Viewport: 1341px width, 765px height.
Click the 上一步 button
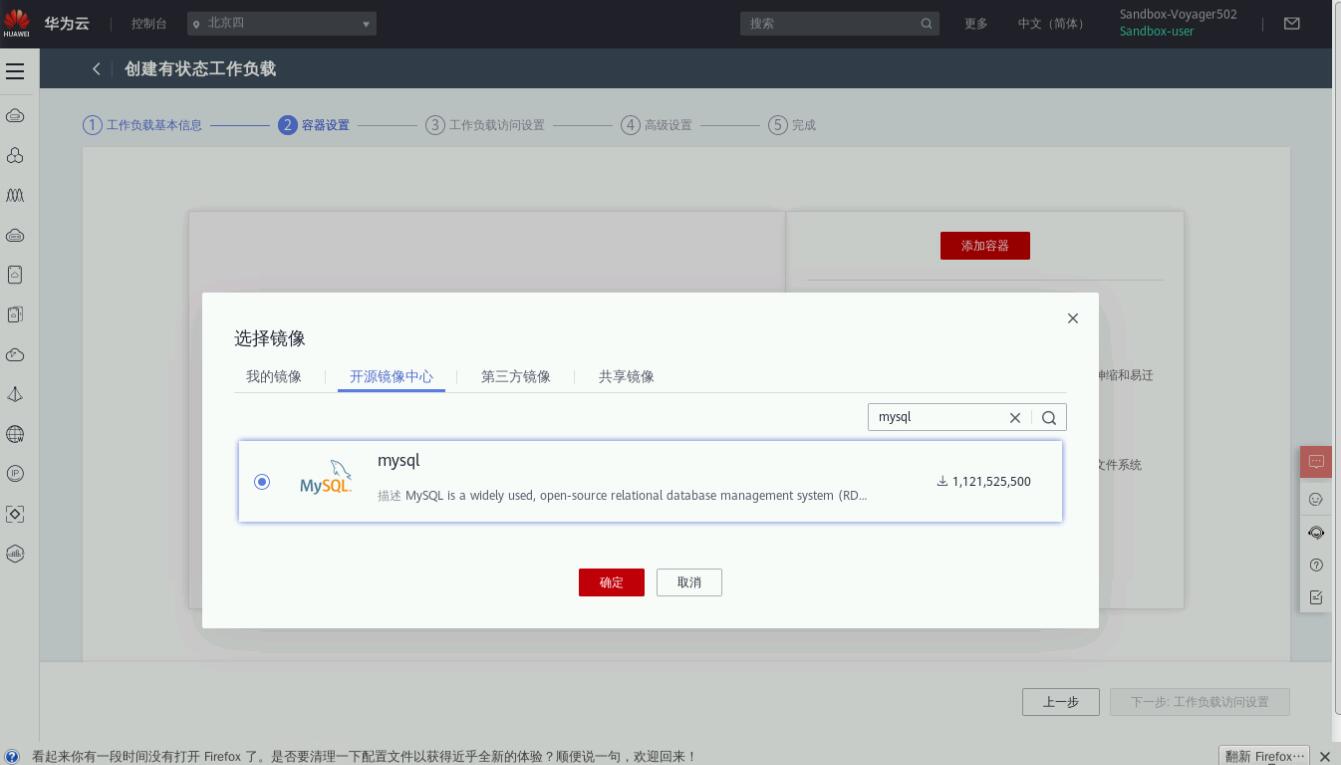(x=1061, y=702)
